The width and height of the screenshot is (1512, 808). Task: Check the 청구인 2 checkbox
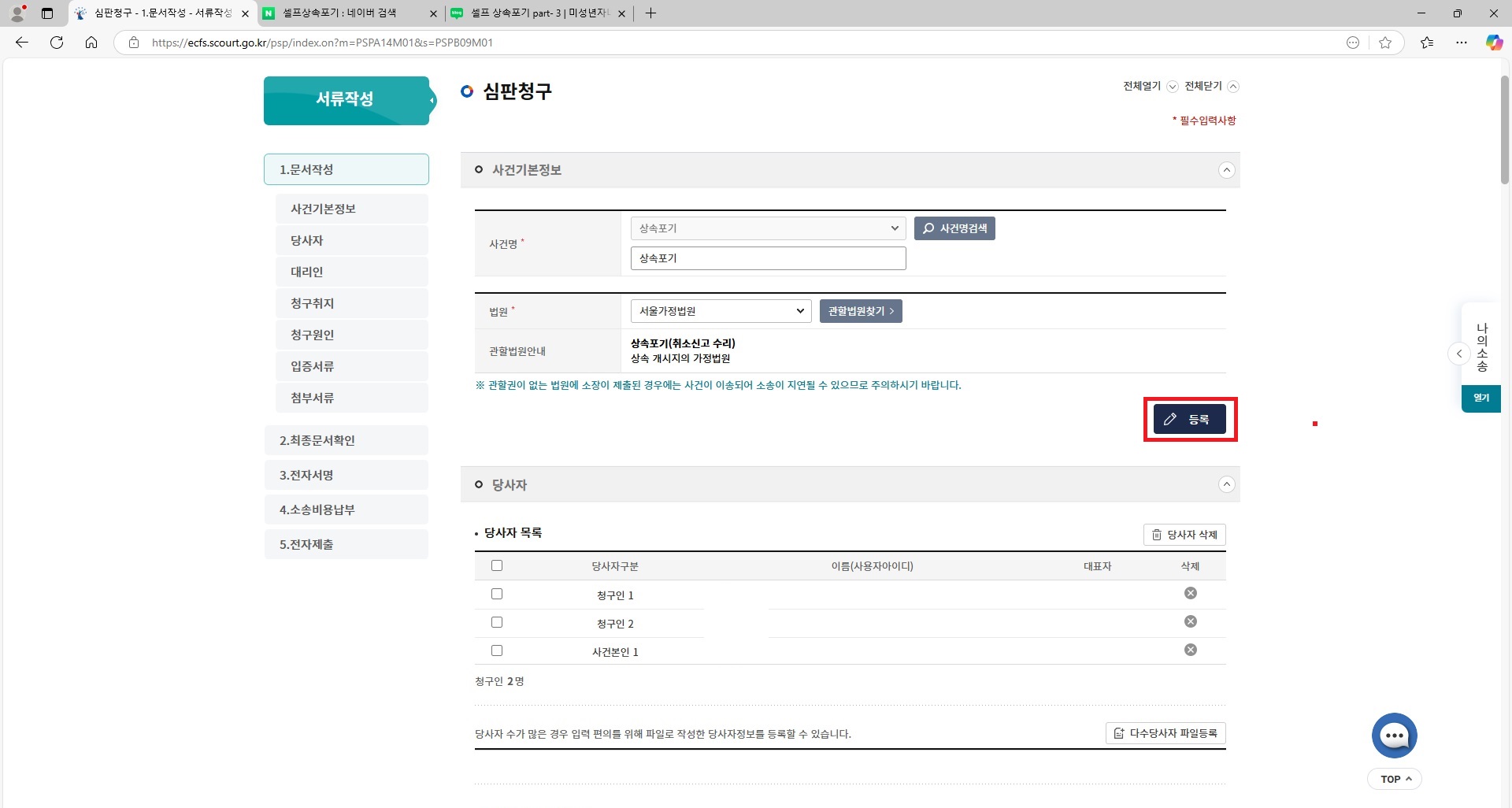[x=497, y=621]
